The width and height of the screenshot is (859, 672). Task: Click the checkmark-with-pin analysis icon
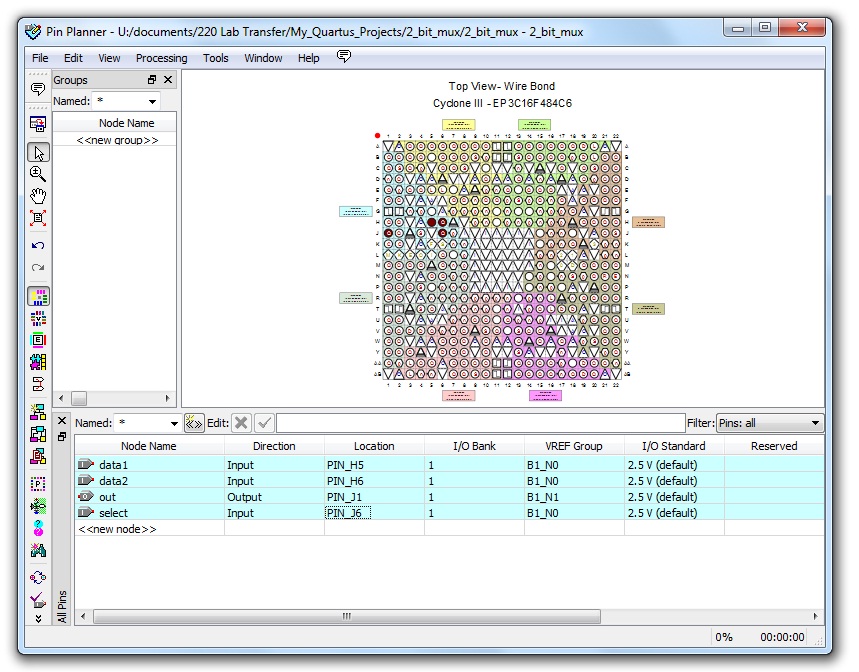[38, 600]
